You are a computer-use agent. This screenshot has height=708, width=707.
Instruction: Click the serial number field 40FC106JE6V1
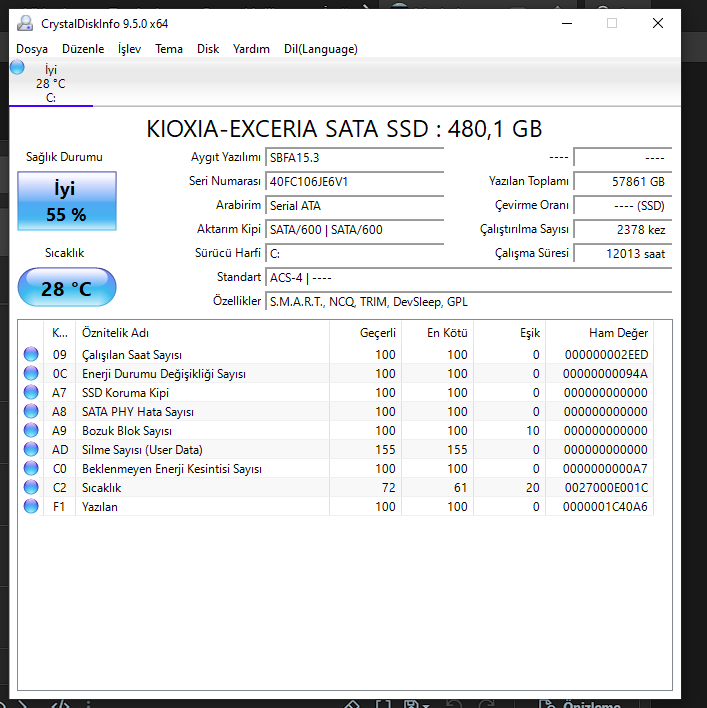tap(354, 182)
